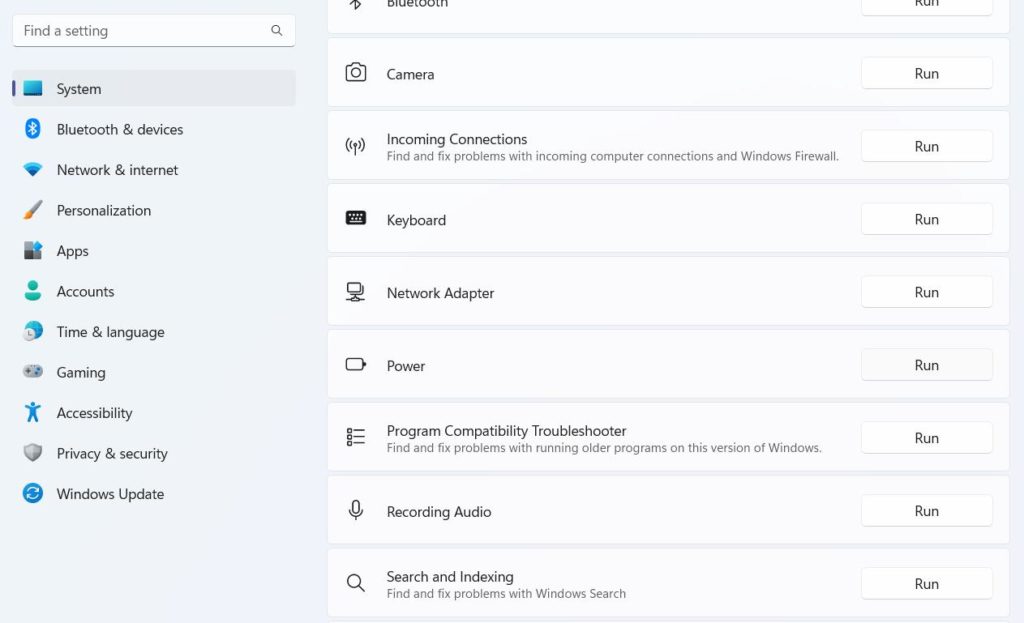Run the Incoming Connections troubleshooter
Screen dimensions: 1024x623
(x=927, y=146)
